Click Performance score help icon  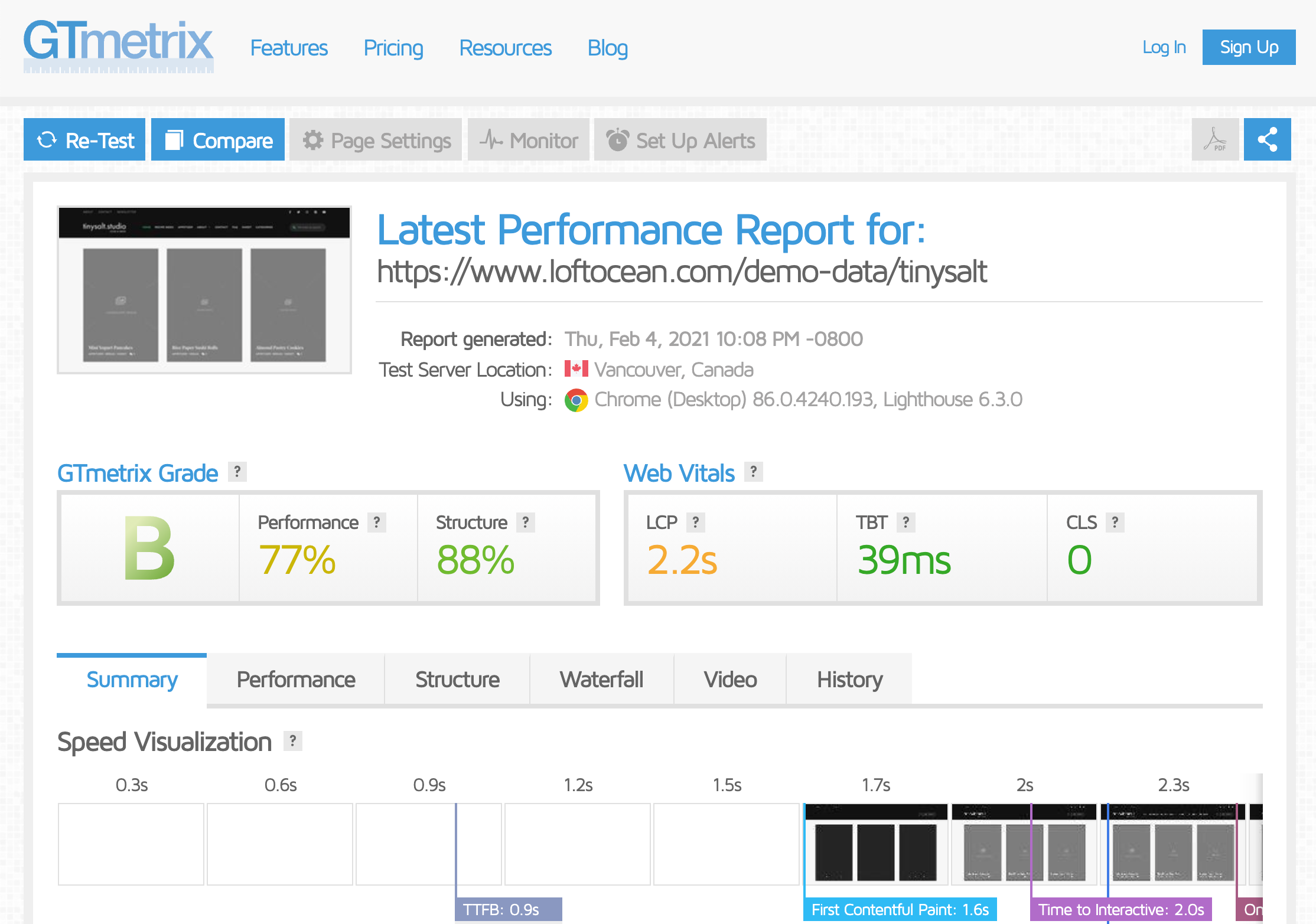[376, 523]
